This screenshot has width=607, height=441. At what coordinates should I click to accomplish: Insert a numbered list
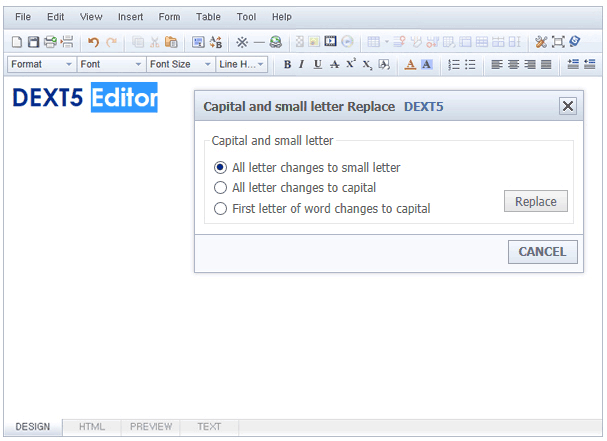click(453, 64)
